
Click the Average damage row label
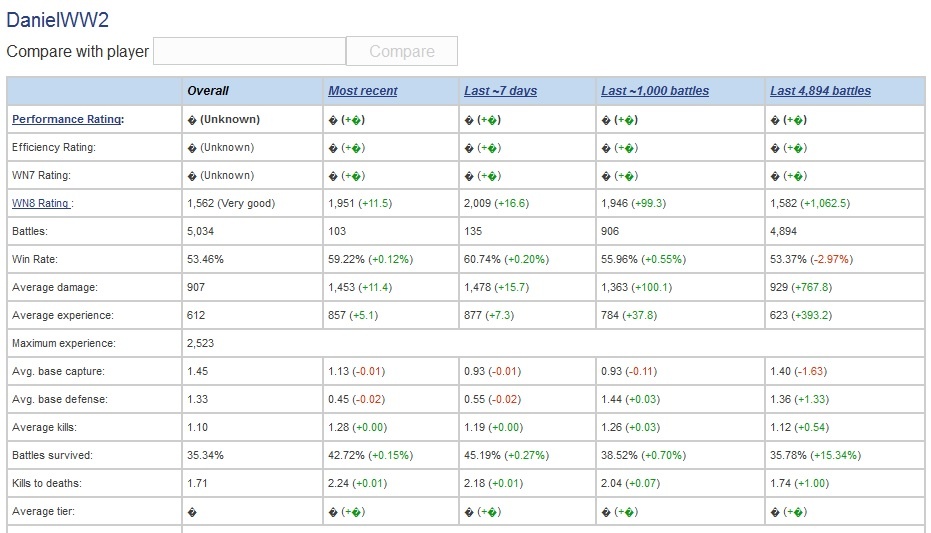54,287
